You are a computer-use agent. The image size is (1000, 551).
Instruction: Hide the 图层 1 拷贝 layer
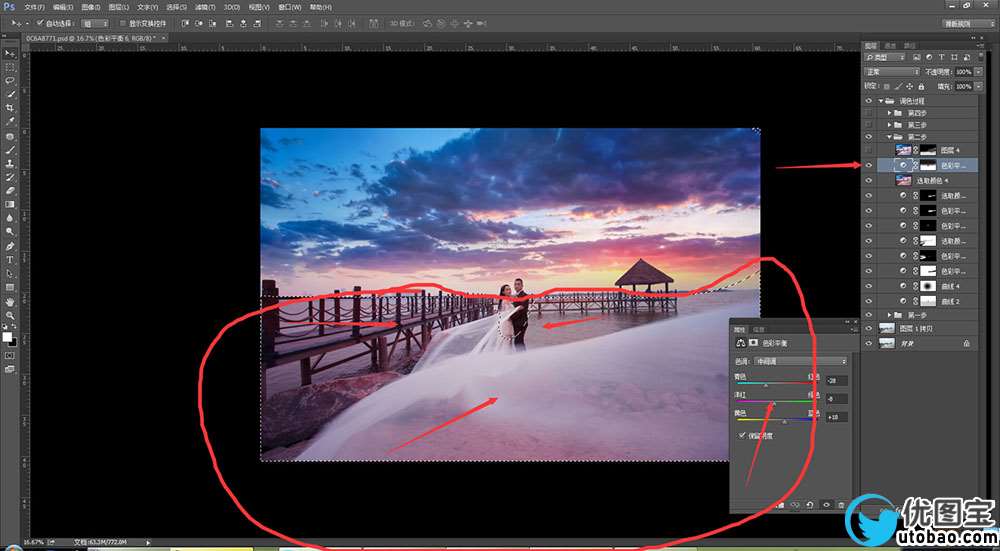click(x=867, y=328)
